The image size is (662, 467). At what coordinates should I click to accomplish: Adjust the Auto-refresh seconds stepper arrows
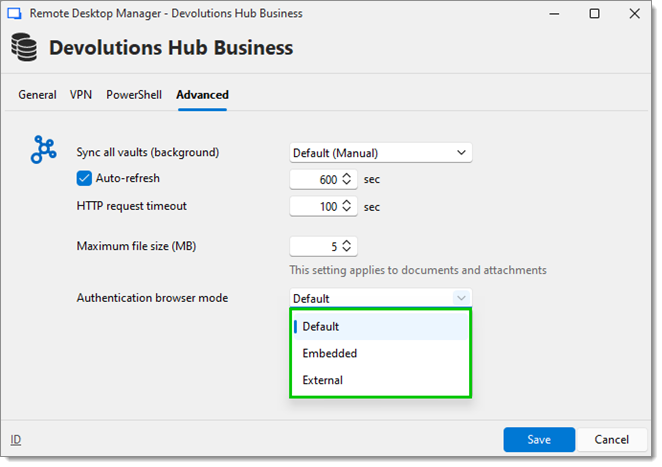[x=347, y=179]
